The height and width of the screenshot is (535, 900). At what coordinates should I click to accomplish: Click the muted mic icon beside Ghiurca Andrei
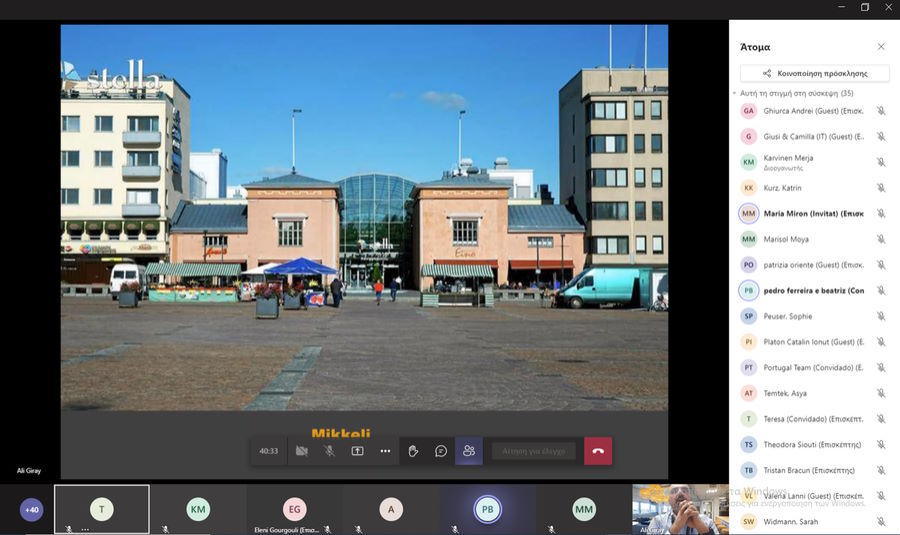[x=881, y=111]
